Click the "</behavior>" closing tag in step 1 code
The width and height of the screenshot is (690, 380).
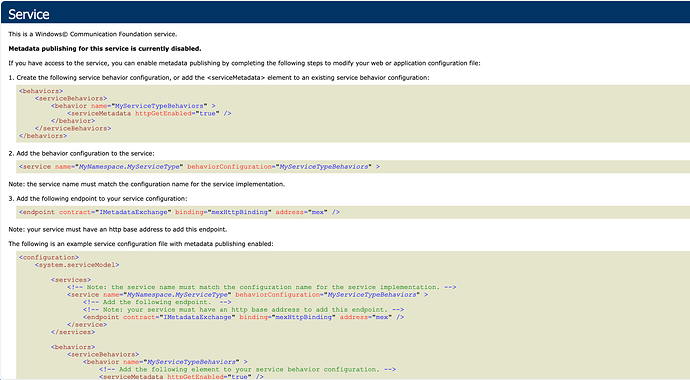pos(73,121)
